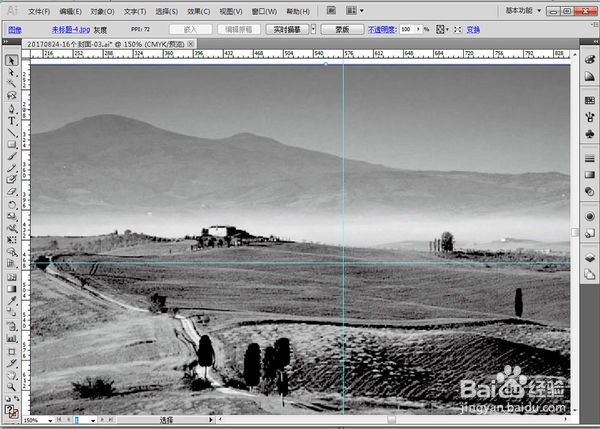The image size is (600, 429).
Task: Select the Slice tool
Action: [11, 363]
